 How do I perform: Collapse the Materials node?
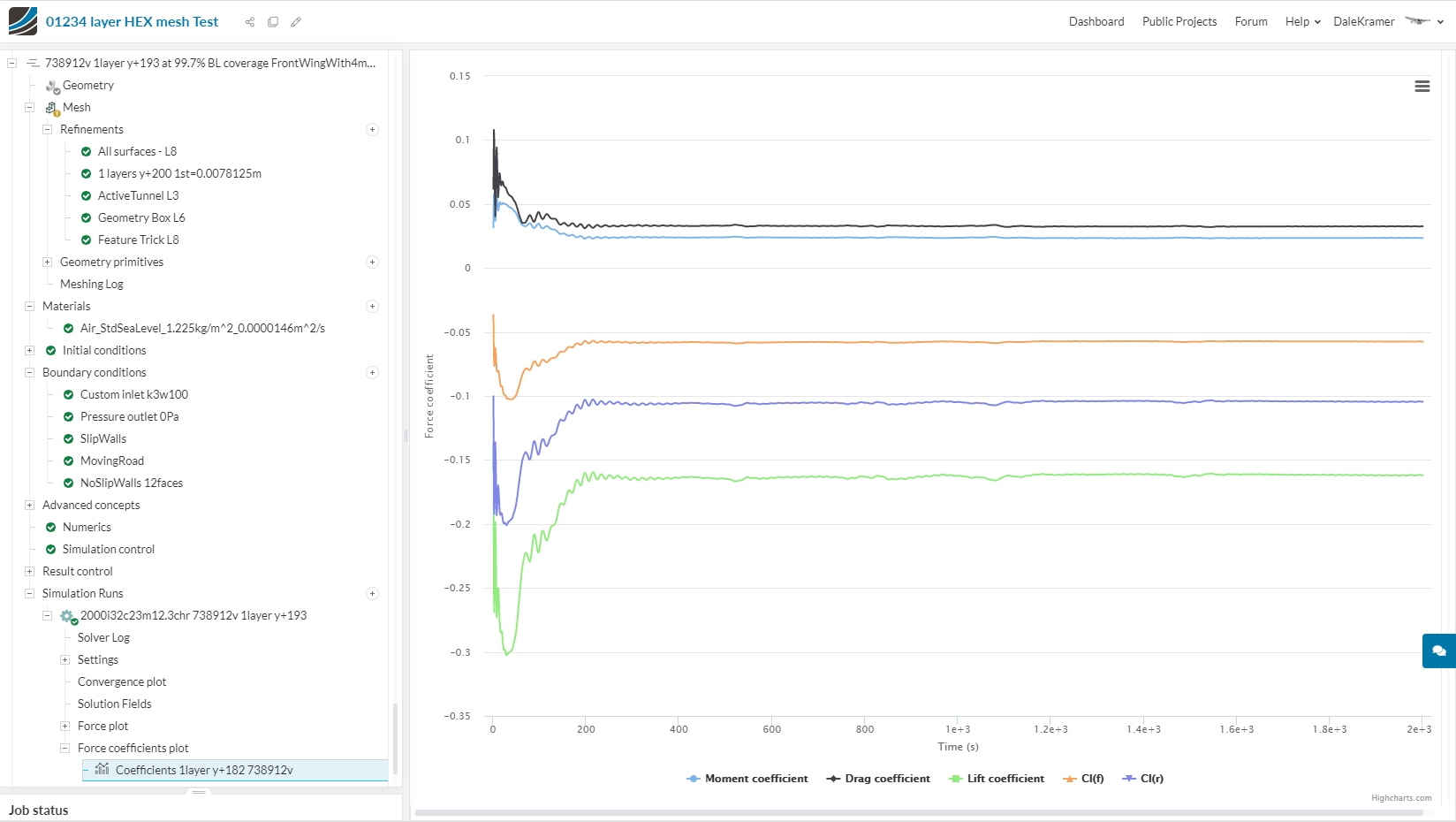[x=29, y=307]
